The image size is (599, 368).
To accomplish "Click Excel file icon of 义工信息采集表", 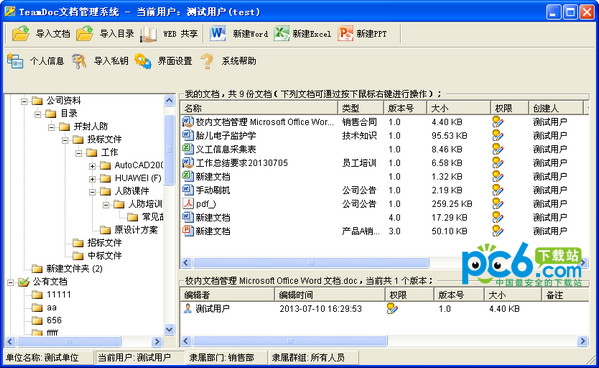I will click(x=188, y=149).
